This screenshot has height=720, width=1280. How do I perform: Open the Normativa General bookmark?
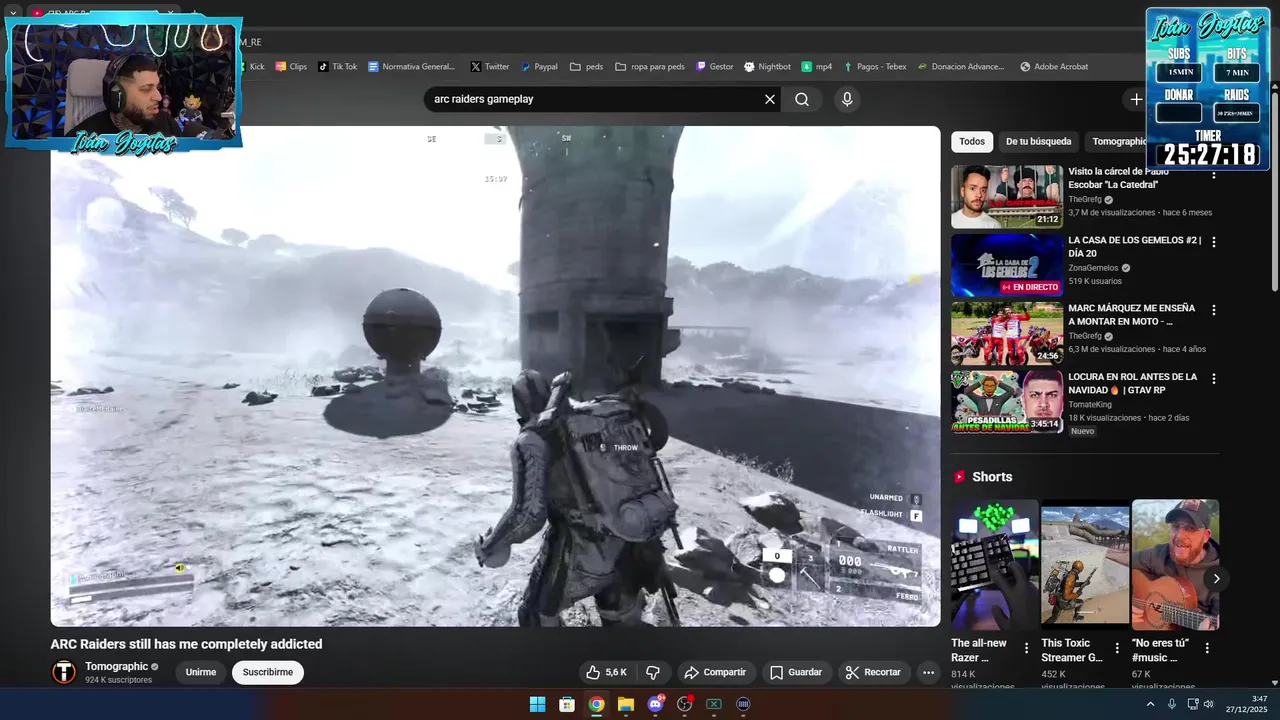tap(411, 67)
